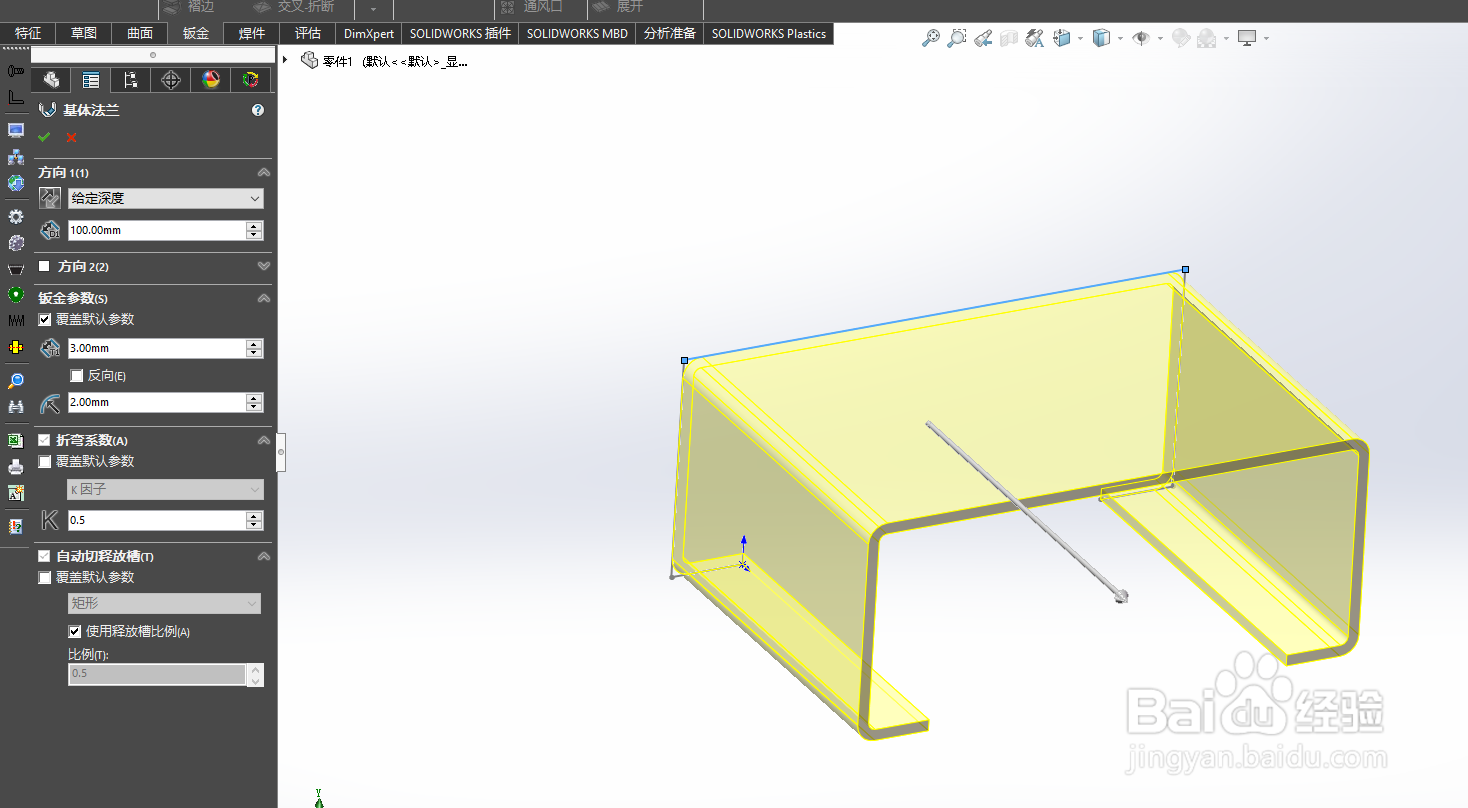Switch to the 草图 tab

point(84,33)
